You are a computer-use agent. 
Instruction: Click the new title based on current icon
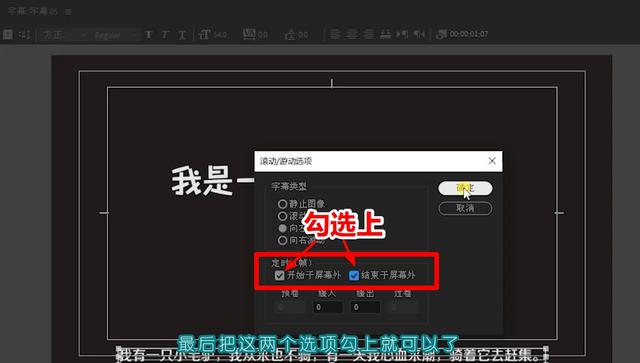(x=8, y=35)
